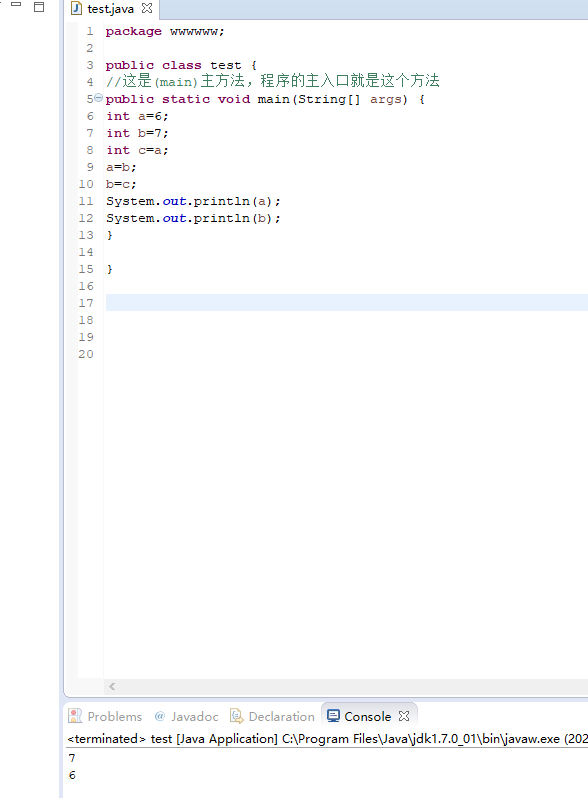The image size is (588, 798).
Task: Click the closing brace on line 15
Action: point(109,269)
